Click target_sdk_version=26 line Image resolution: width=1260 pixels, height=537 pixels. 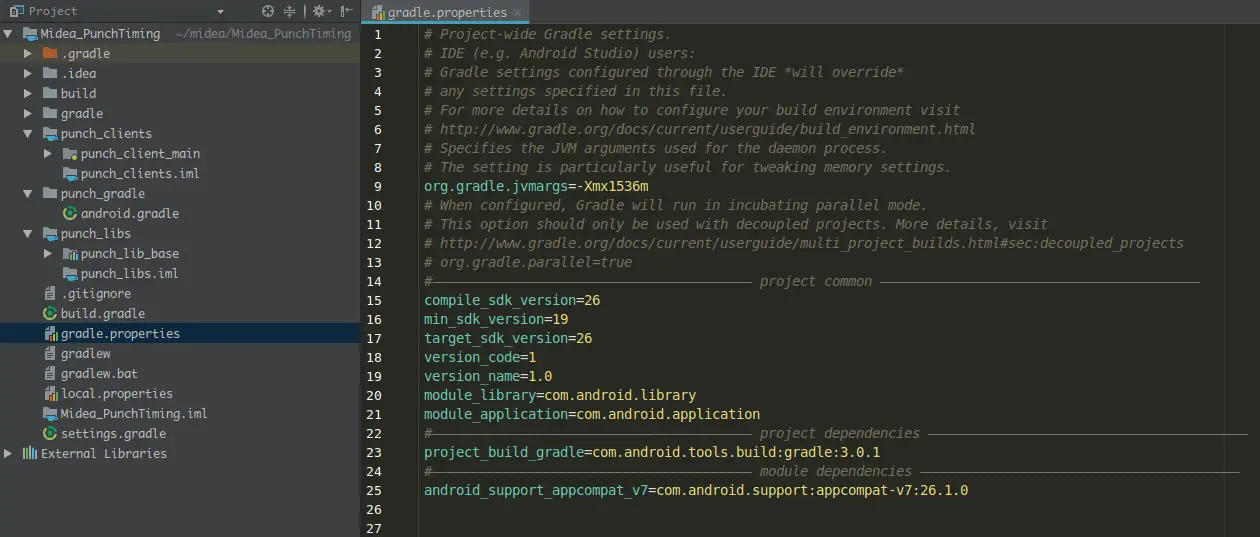pos(508,338)
